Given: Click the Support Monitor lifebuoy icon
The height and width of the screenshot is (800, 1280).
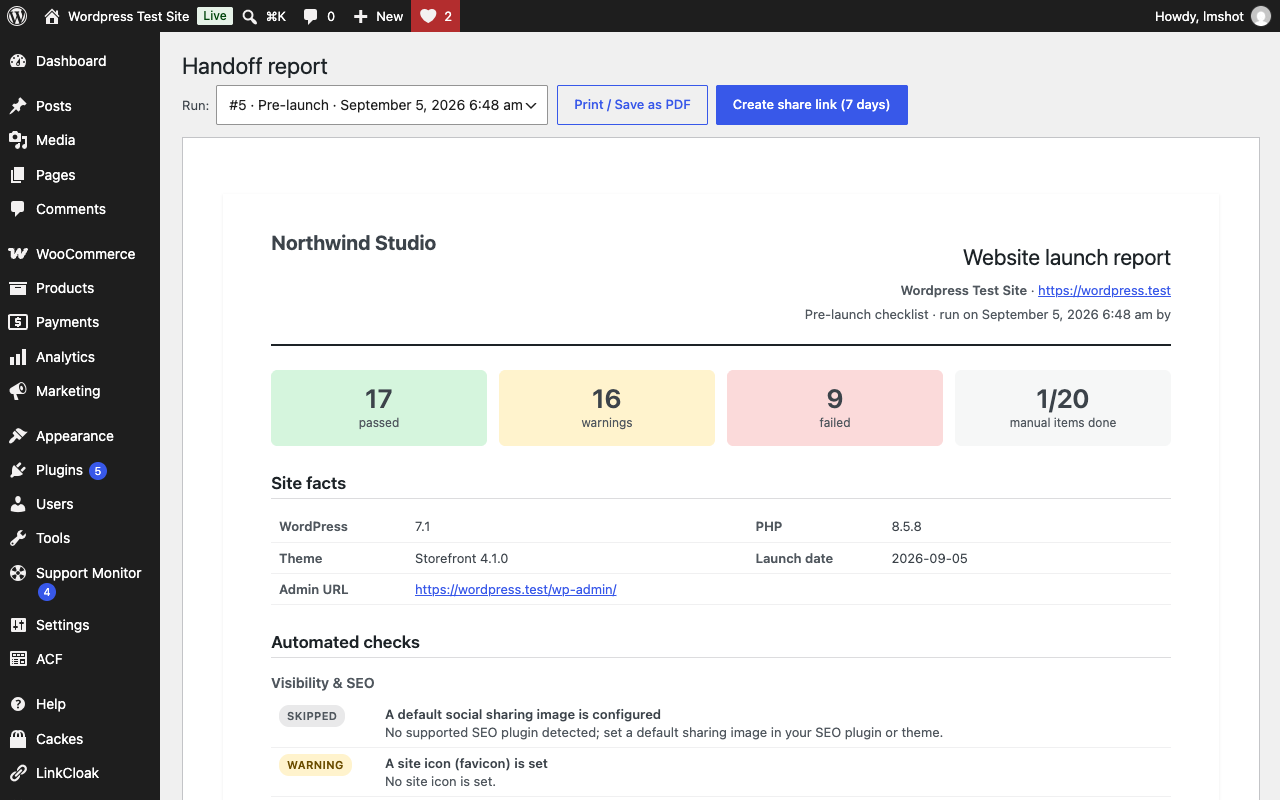Looking at the screenshot, I should (x=18, y=573).
